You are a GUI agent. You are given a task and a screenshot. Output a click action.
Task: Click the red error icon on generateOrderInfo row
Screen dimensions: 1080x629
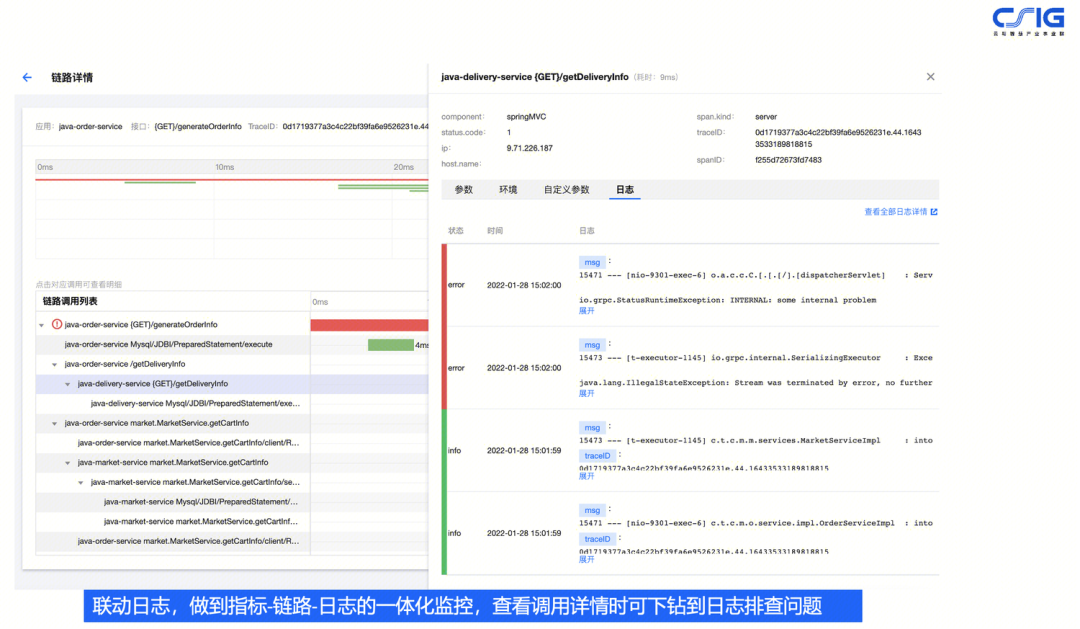[57, 324]
